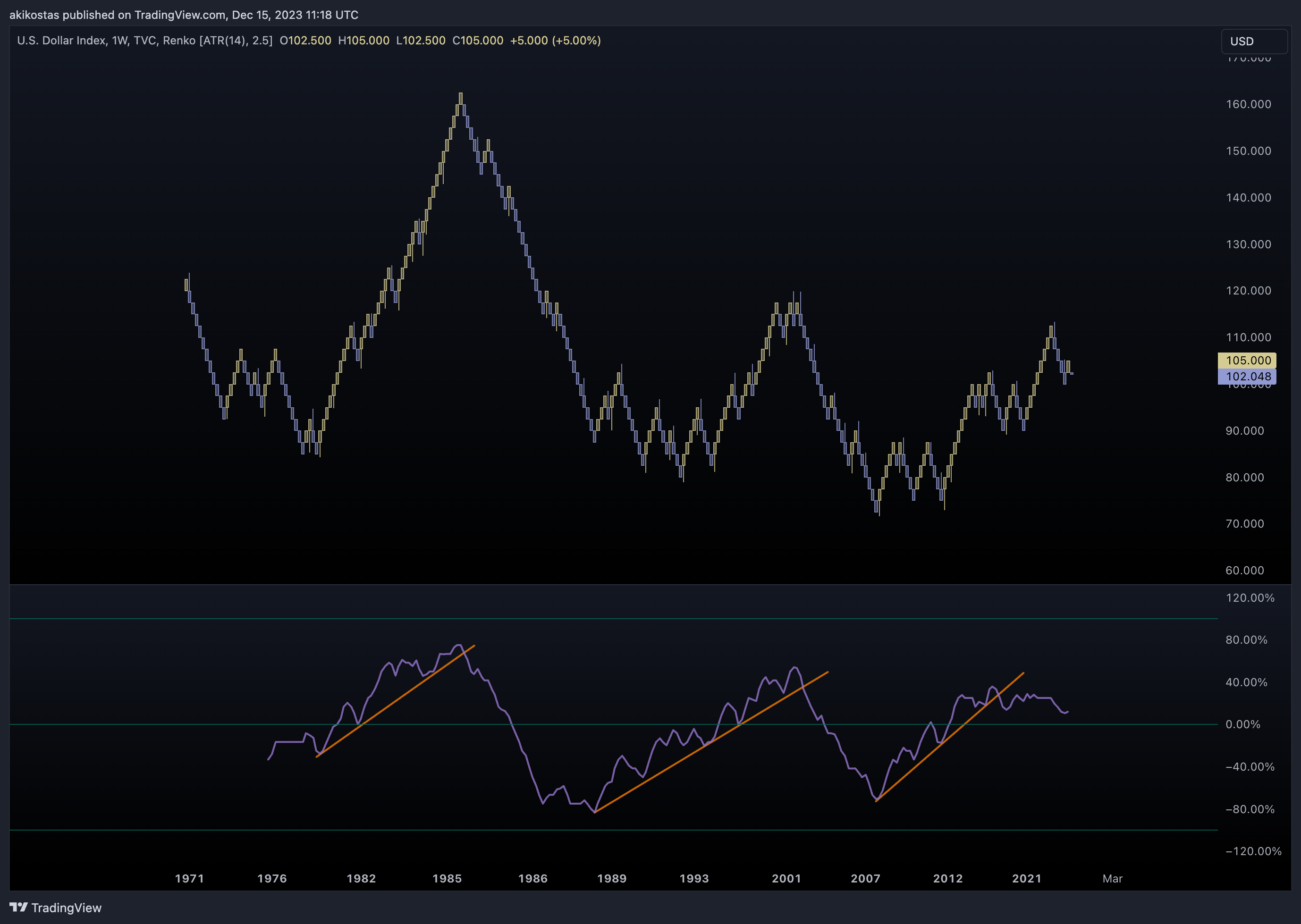Click the 80.000 price axis label

[x=1245, y=478]
